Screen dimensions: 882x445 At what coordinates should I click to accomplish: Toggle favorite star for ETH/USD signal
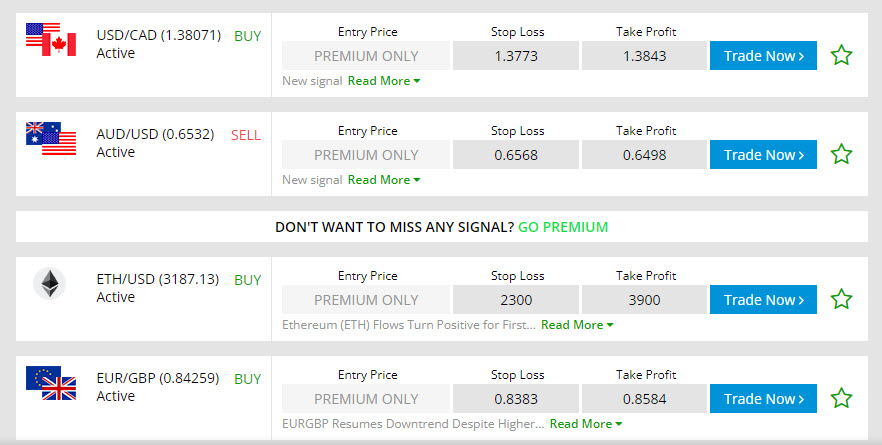[842, 299]
